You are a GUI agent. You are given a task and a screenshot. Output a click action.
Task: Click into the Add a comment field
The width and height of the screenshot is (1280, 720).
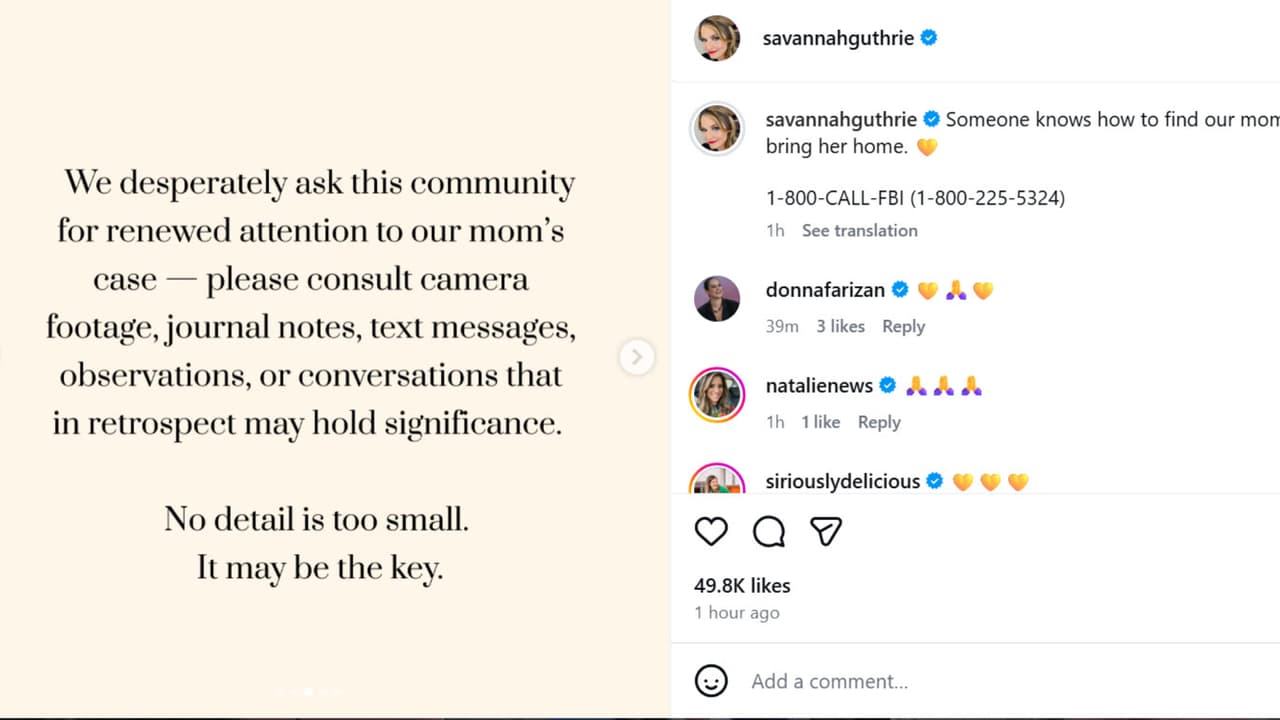[829, 681]
